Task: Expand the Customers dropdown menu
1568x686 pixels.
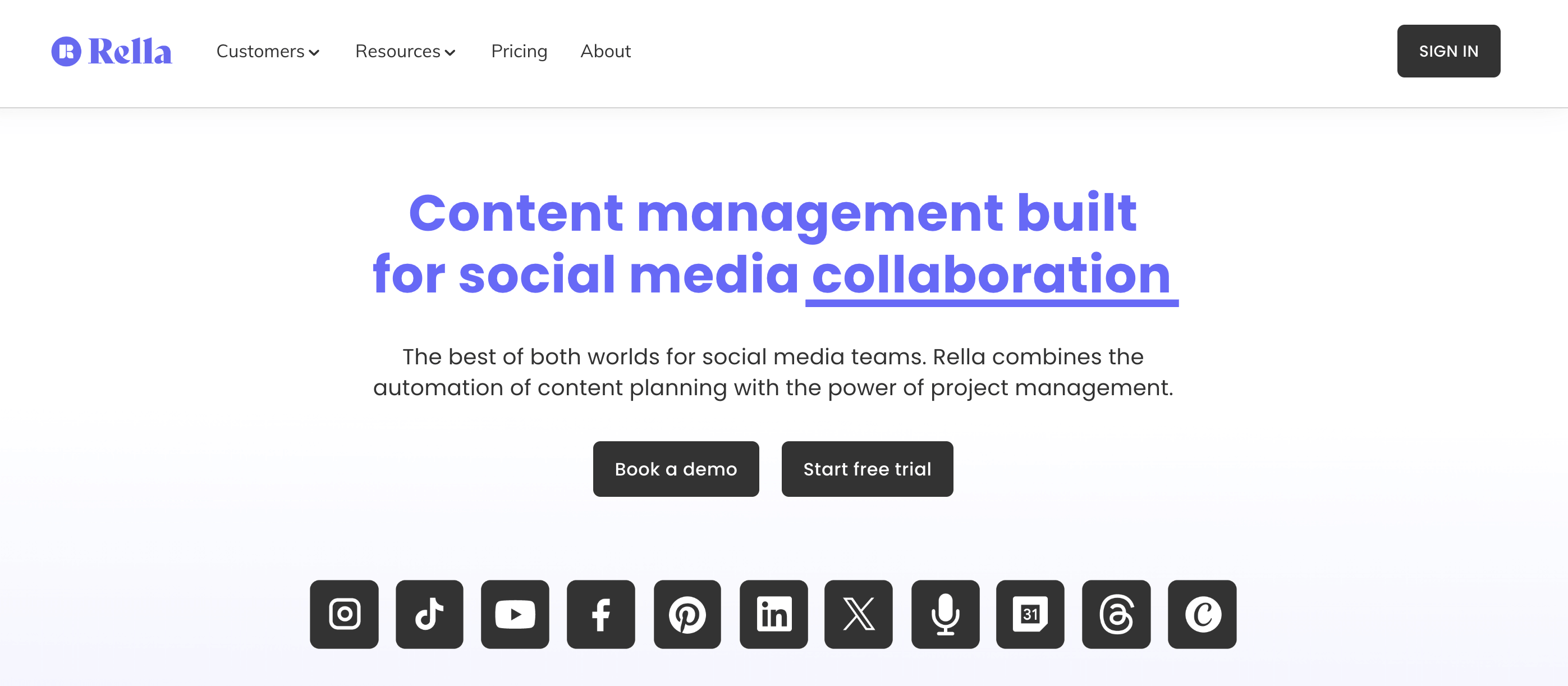Action: [x=268, y=51]
